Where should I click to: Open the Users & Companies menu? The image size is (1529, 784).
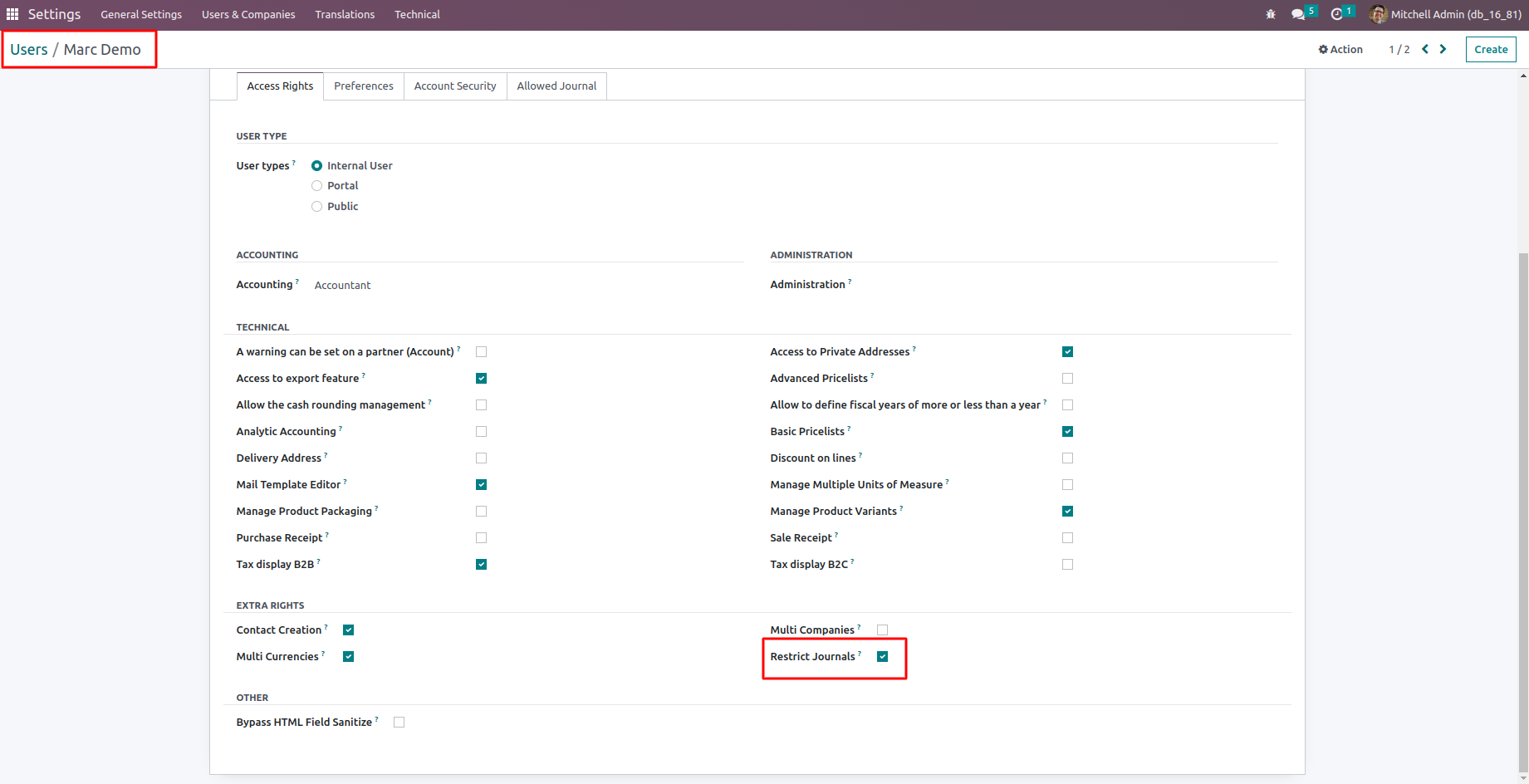(x=248, y=14)
